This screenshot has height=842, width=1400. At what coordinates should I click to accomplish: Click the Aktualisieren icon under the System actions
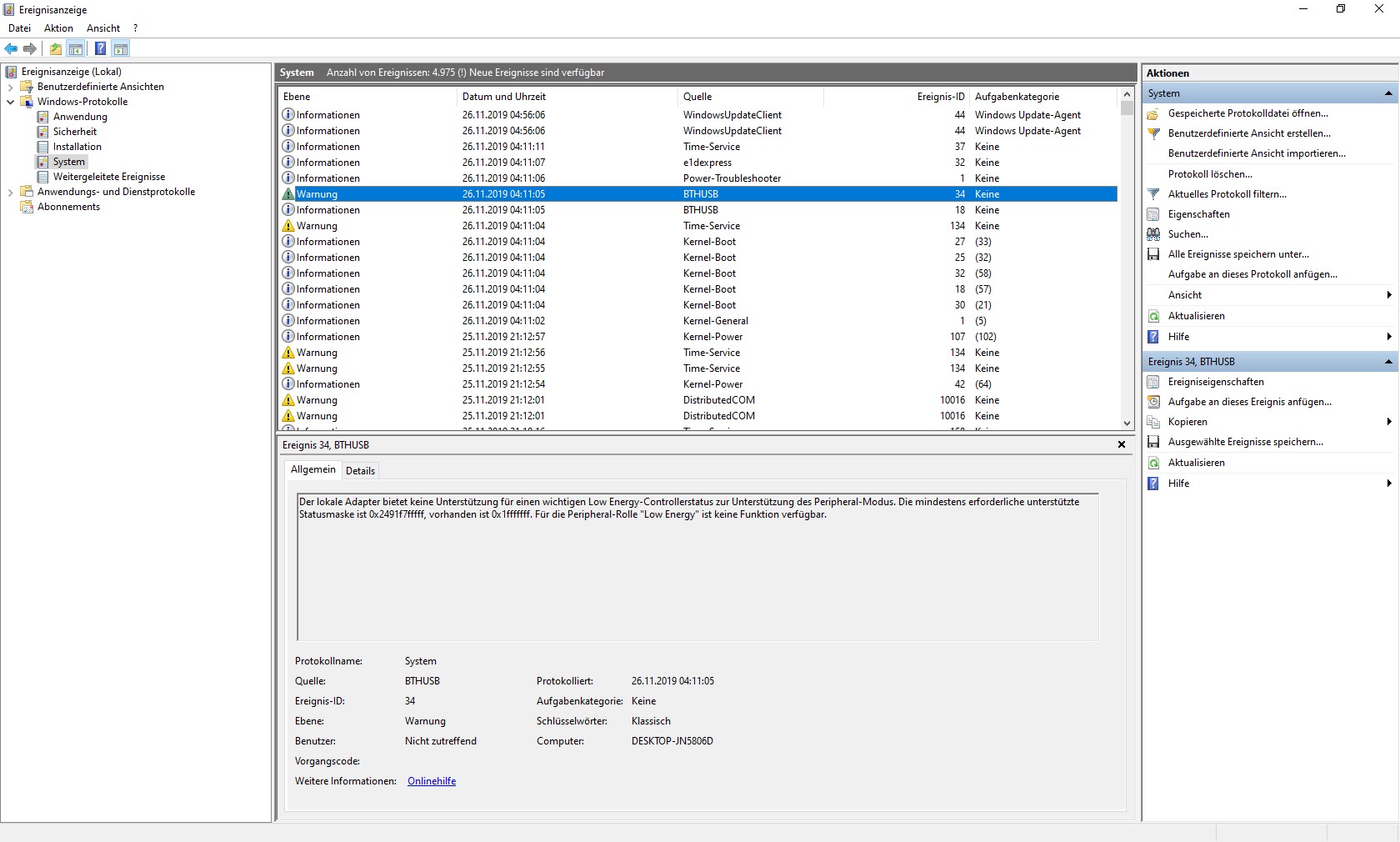(x=1153, y=316)
